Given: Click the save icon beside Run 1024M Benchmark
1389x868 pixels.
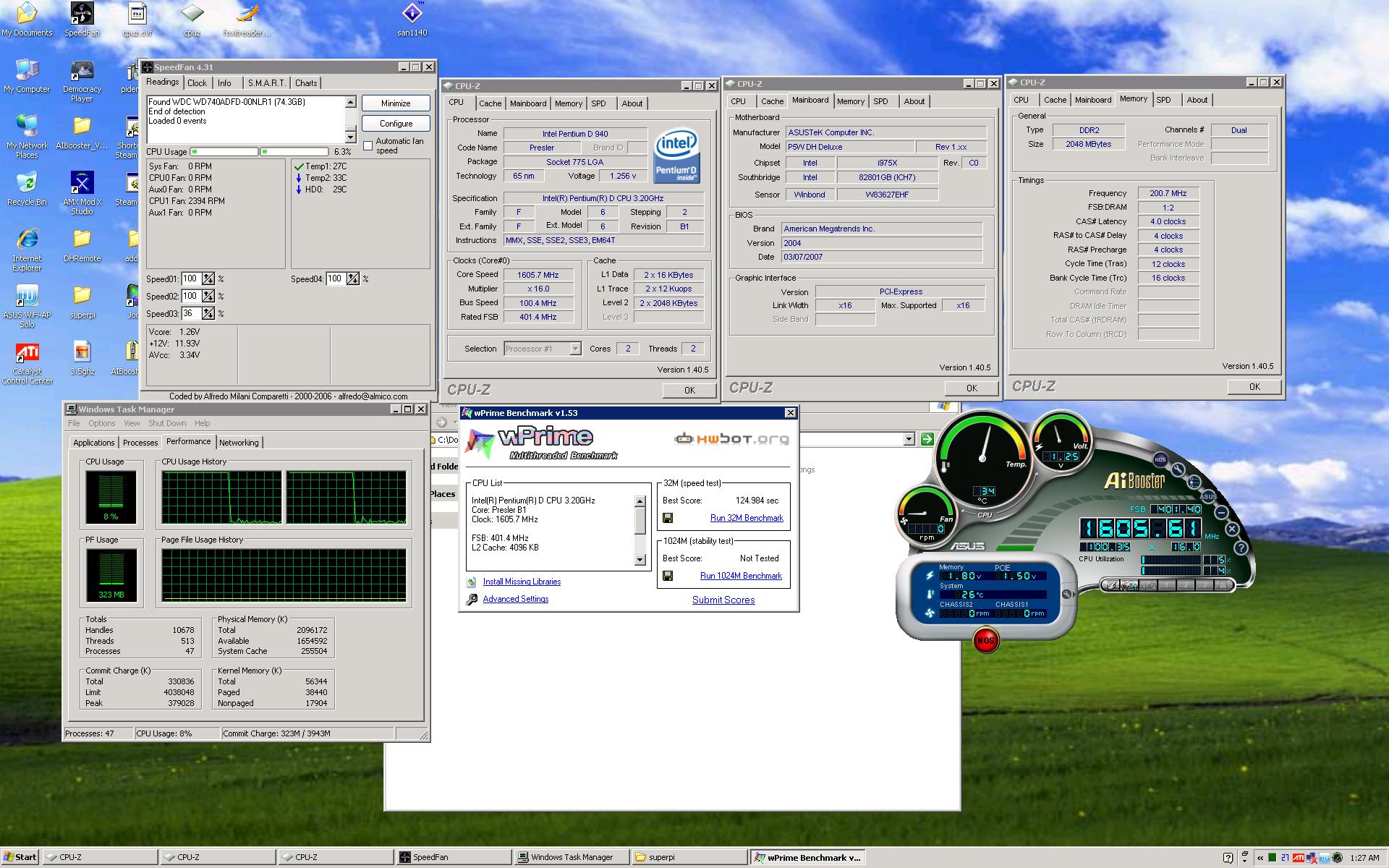Looking at the screenshot, I should (668, 576).
